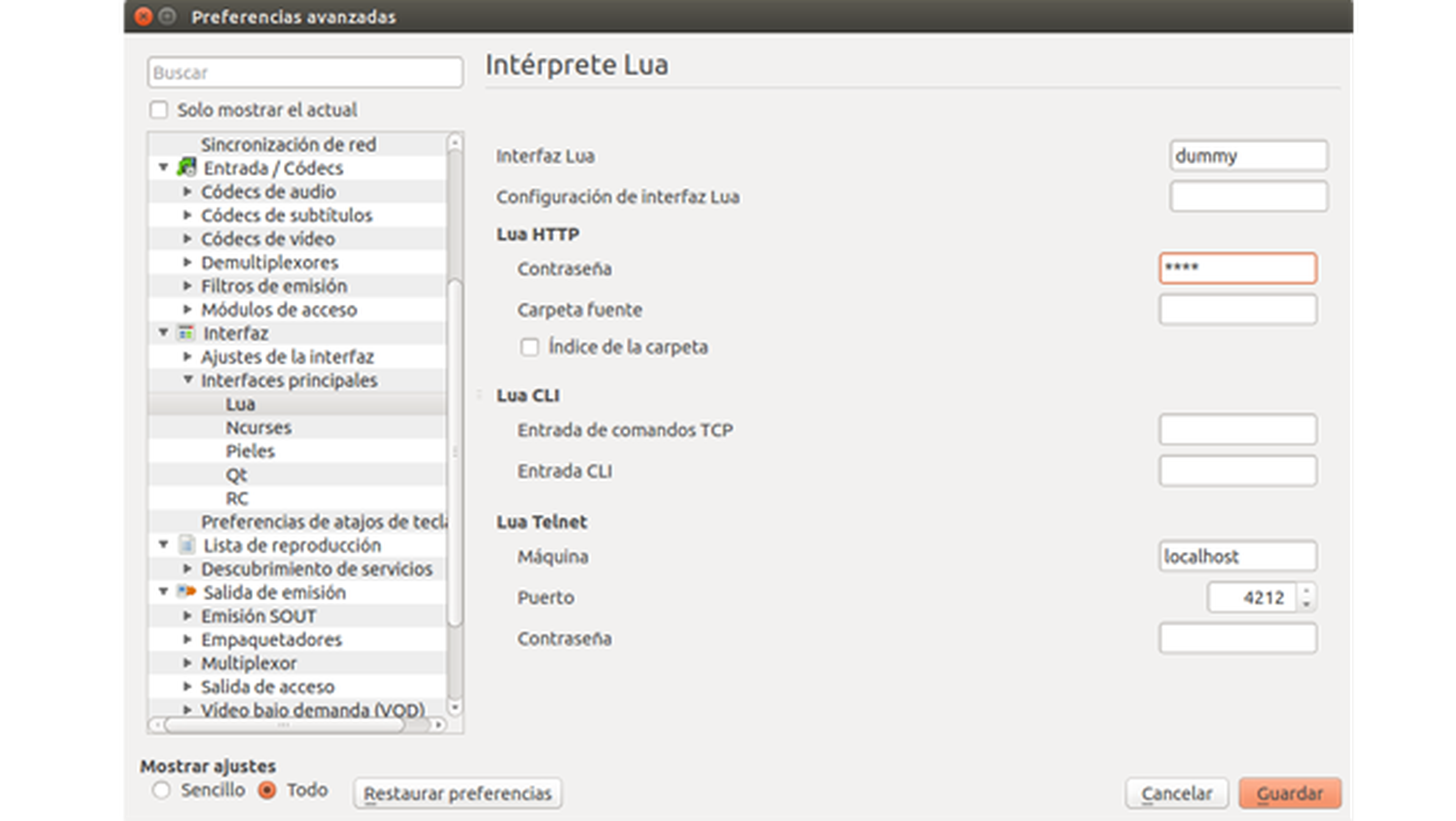Decrease the Puerto value with down arrow

[x=1306, y=605]
